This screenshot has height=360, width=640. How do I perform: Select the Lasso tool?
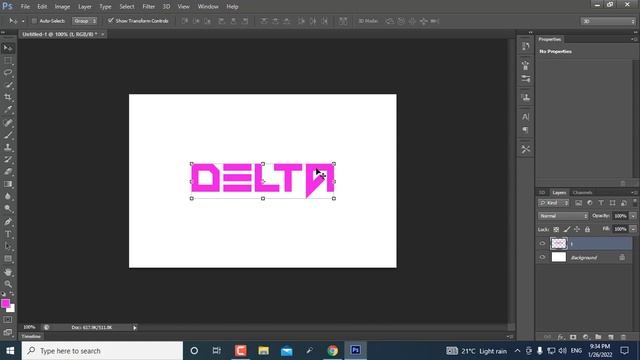[x=8, y=73]
